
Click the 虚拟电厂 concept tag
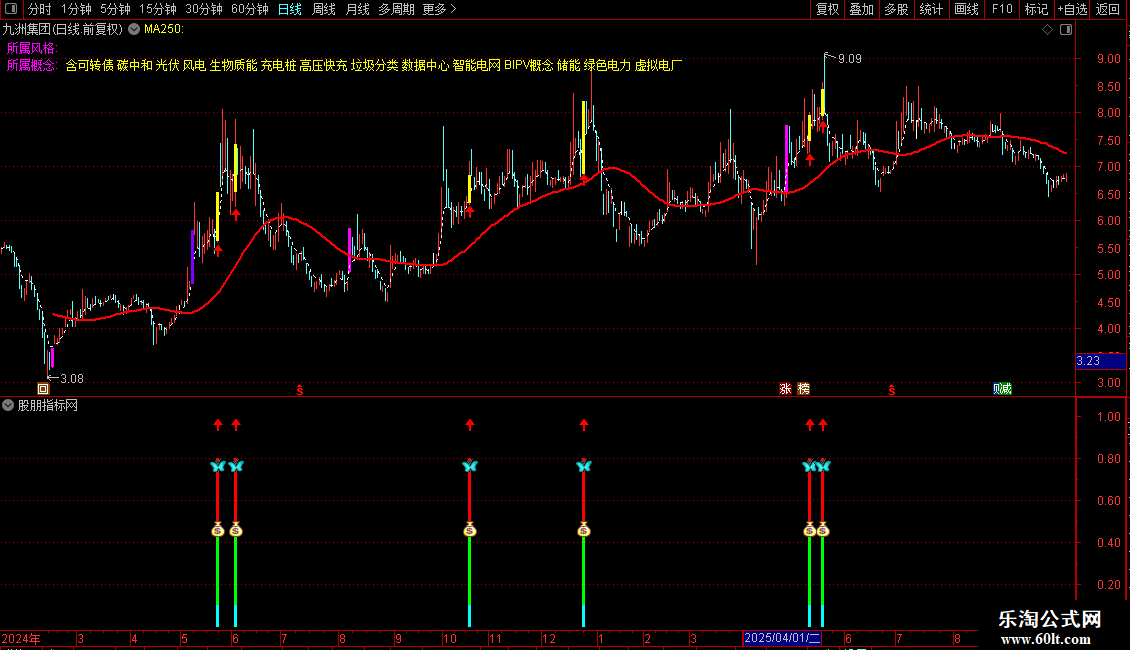tap(658, 66)
